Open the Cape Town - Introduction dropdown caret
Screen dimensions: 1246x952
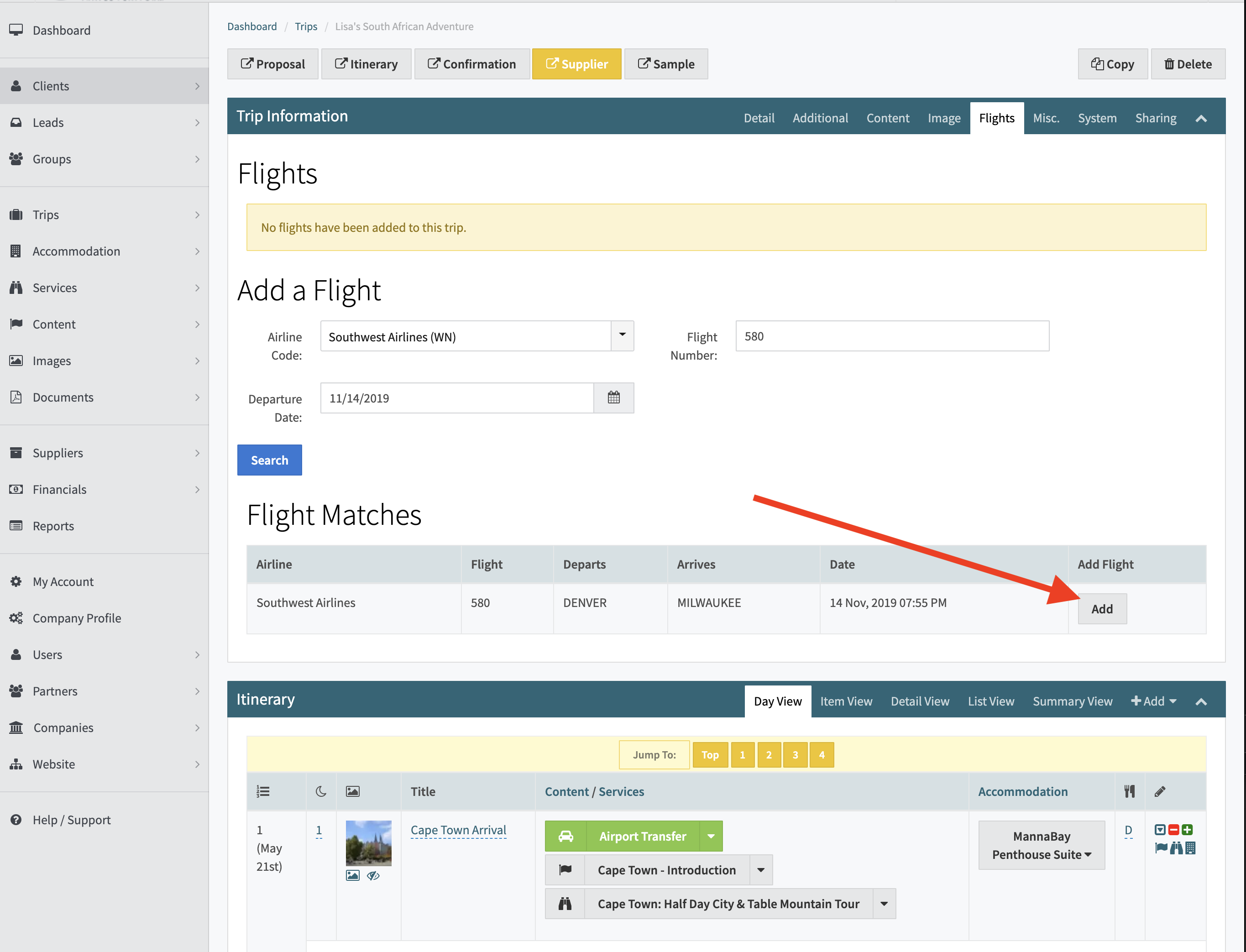761,870
